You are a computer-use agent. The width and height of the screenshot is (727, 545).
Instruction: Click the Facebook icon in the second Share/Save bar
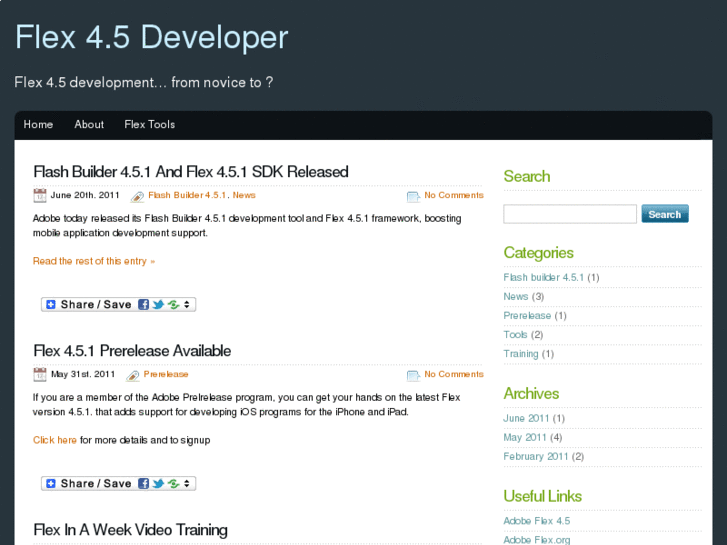(144, 483)
